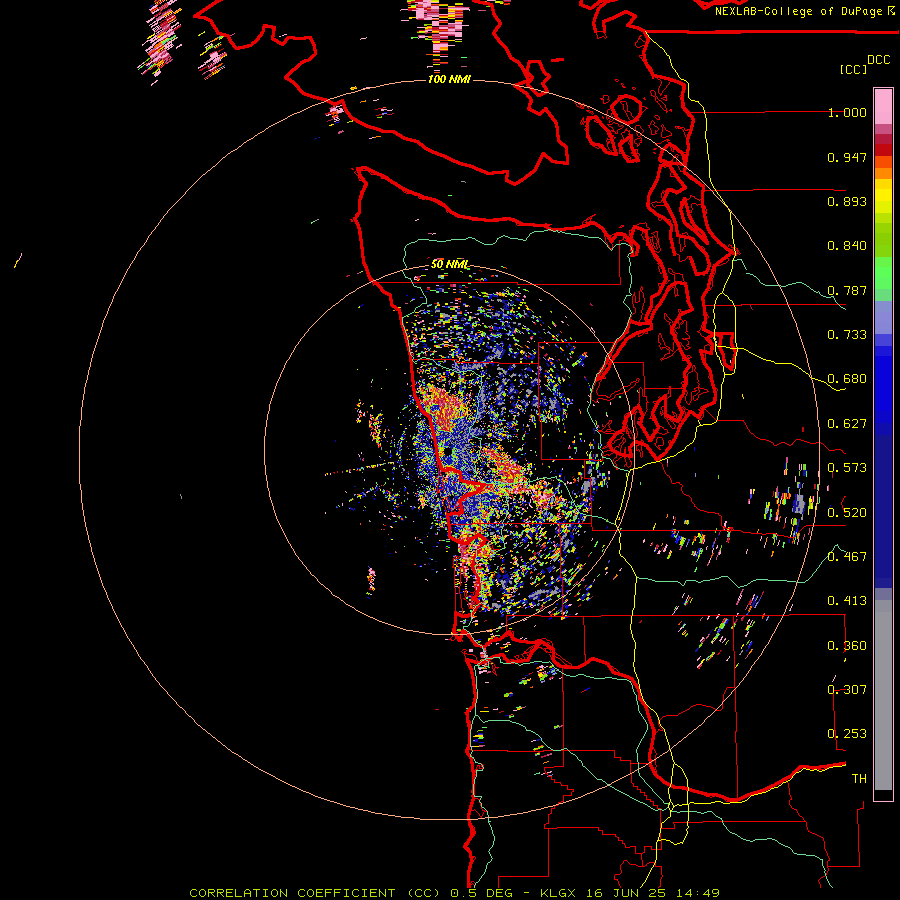This screenshot has width=900, height=900.
Task: Click the 0.253 color scale value
Action: click(x=847, y=734)
